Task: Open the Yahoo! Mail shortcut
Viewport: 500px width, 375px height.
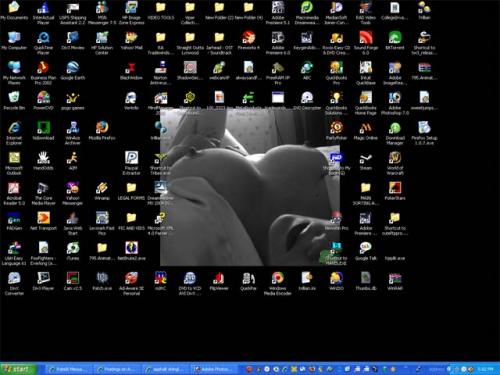Action: [x=131, y=41]
